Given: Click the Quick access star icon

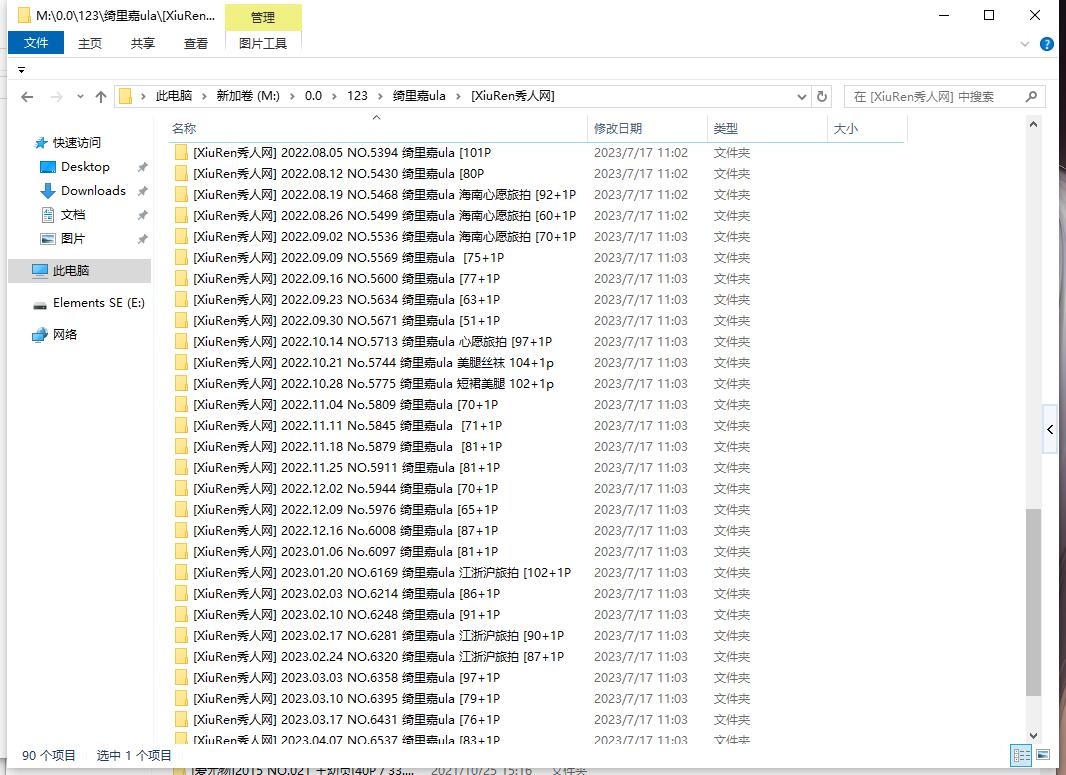Looking at the screenshot, I should 41,143.
